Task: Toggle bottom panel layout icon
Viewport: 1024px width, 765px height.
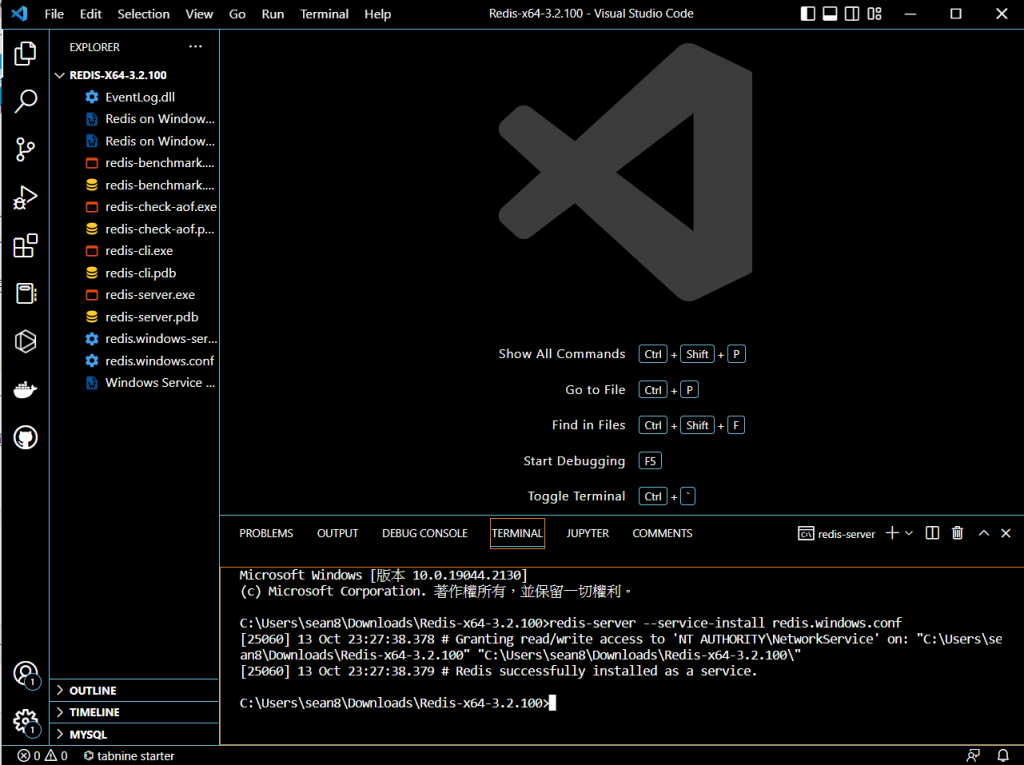Action: (830, 14)
